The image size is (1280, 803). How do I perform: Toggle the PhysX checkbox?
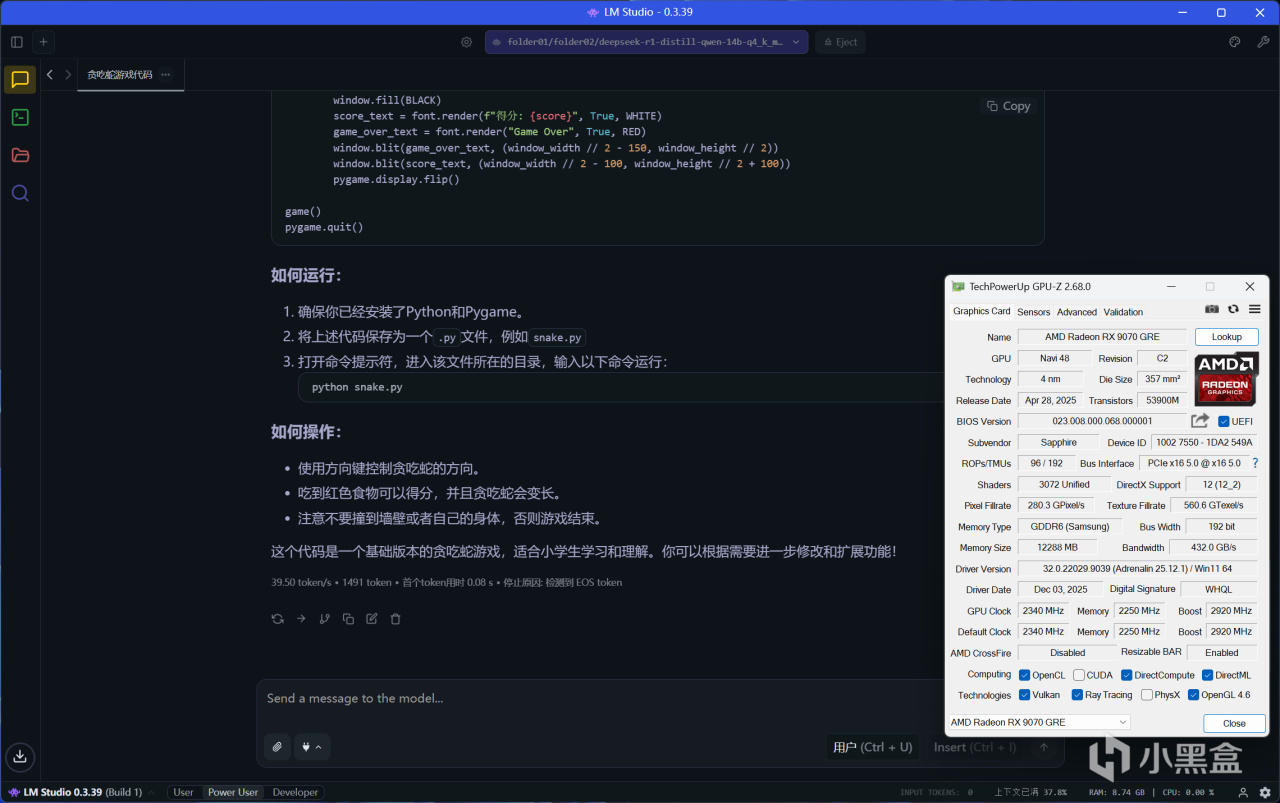pos(1147,695)
